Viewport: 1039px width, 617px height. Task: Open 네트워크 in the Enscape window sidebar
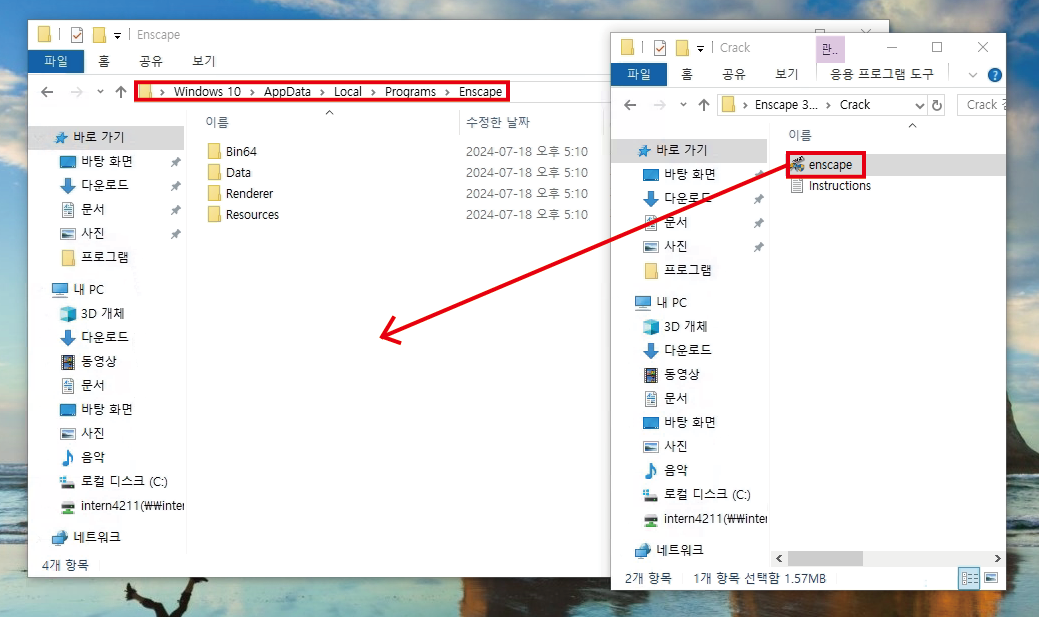point(87,537)
